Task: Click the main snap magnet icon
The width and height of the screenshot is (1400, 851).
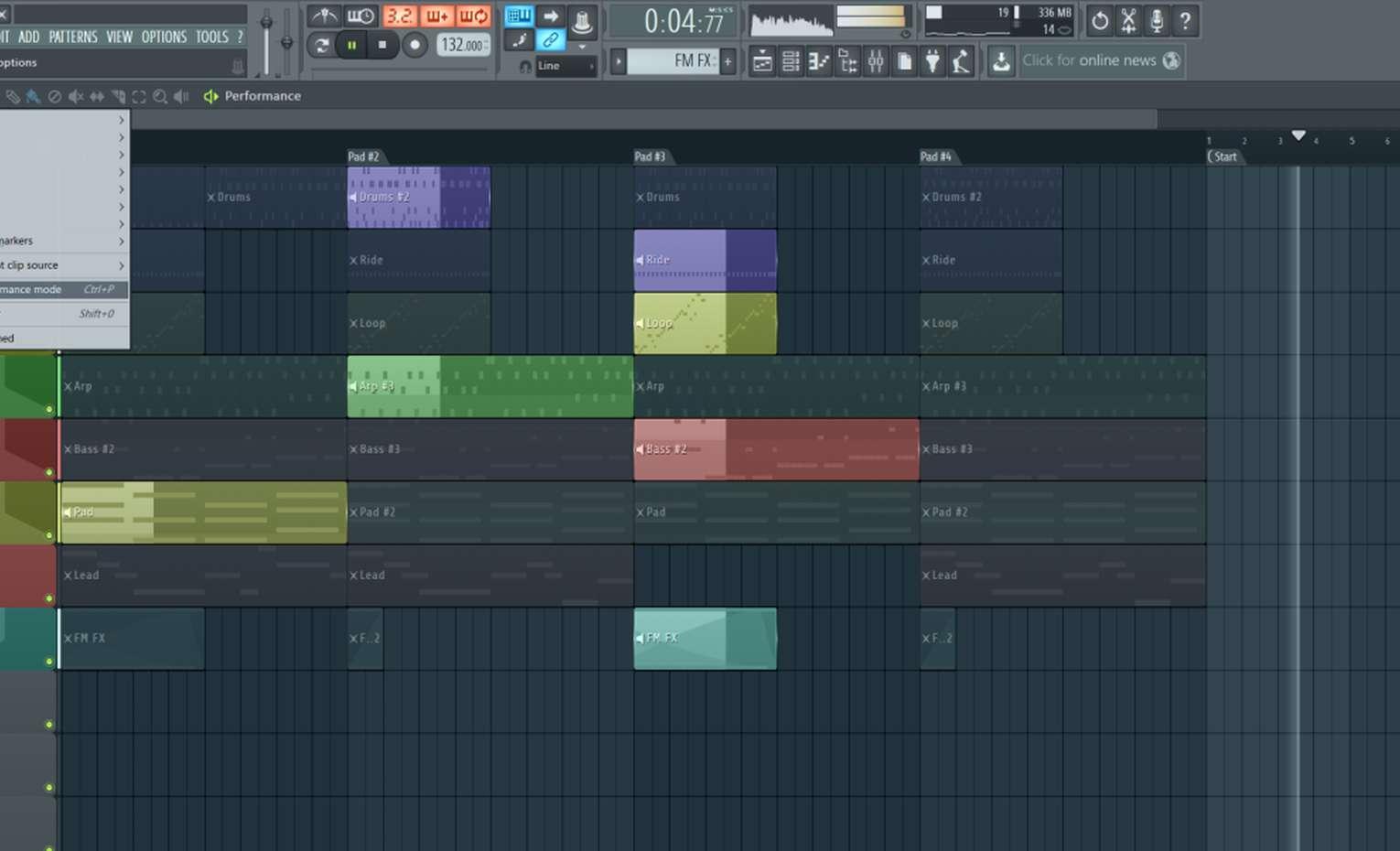Action: pos(525,66)
